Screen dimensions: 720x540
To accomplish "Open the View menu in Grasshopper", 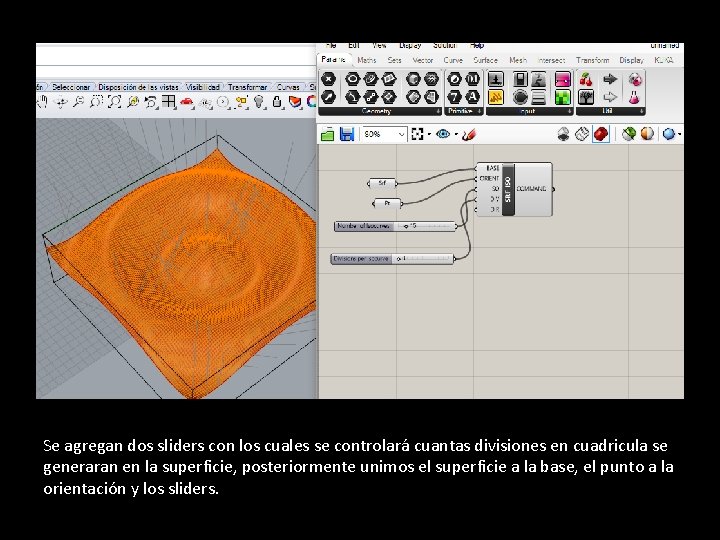I will tap(379, 45).
